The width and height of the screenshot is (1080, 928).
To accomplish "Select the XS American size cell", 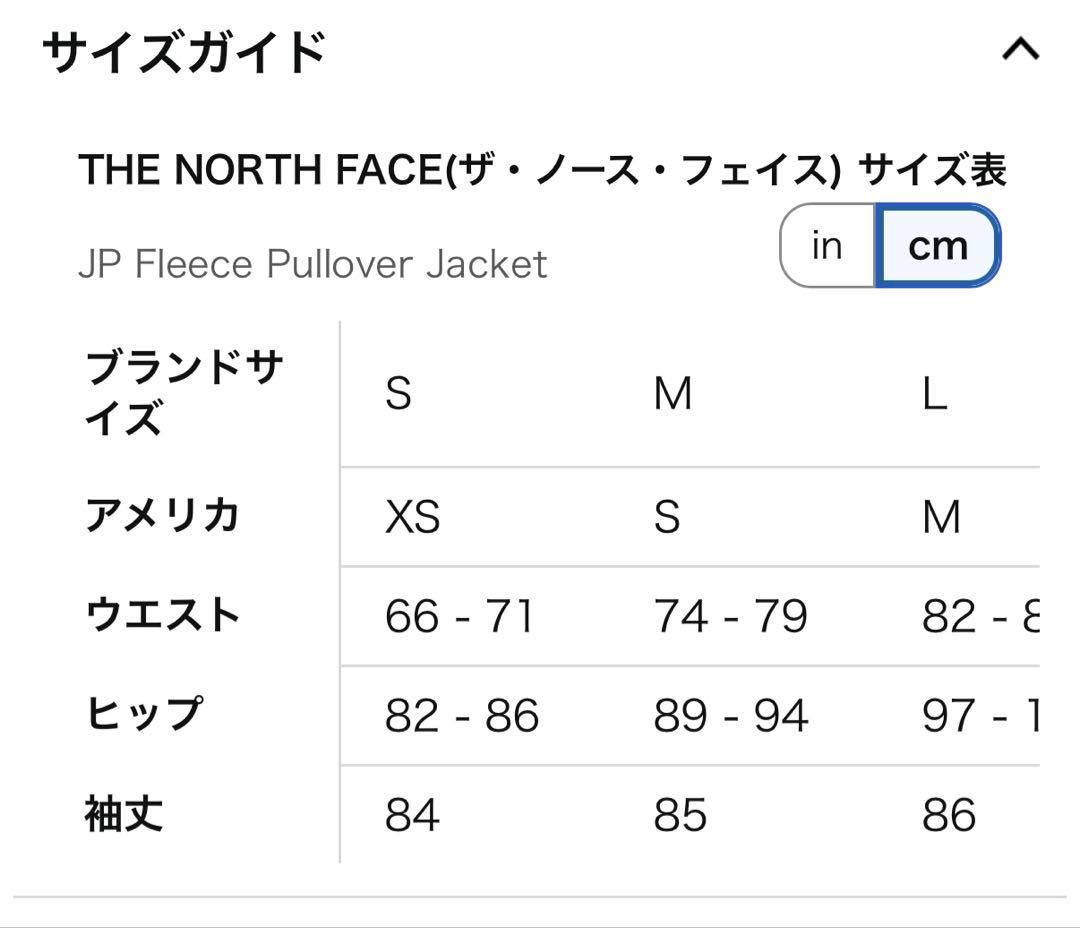I will 413,517.
